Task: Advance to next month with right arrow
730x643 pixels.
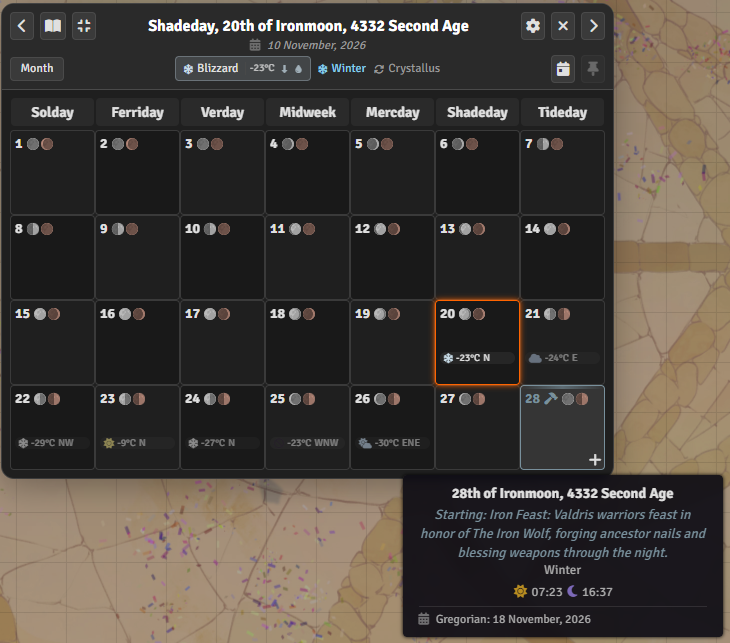Action: point(593,26)
